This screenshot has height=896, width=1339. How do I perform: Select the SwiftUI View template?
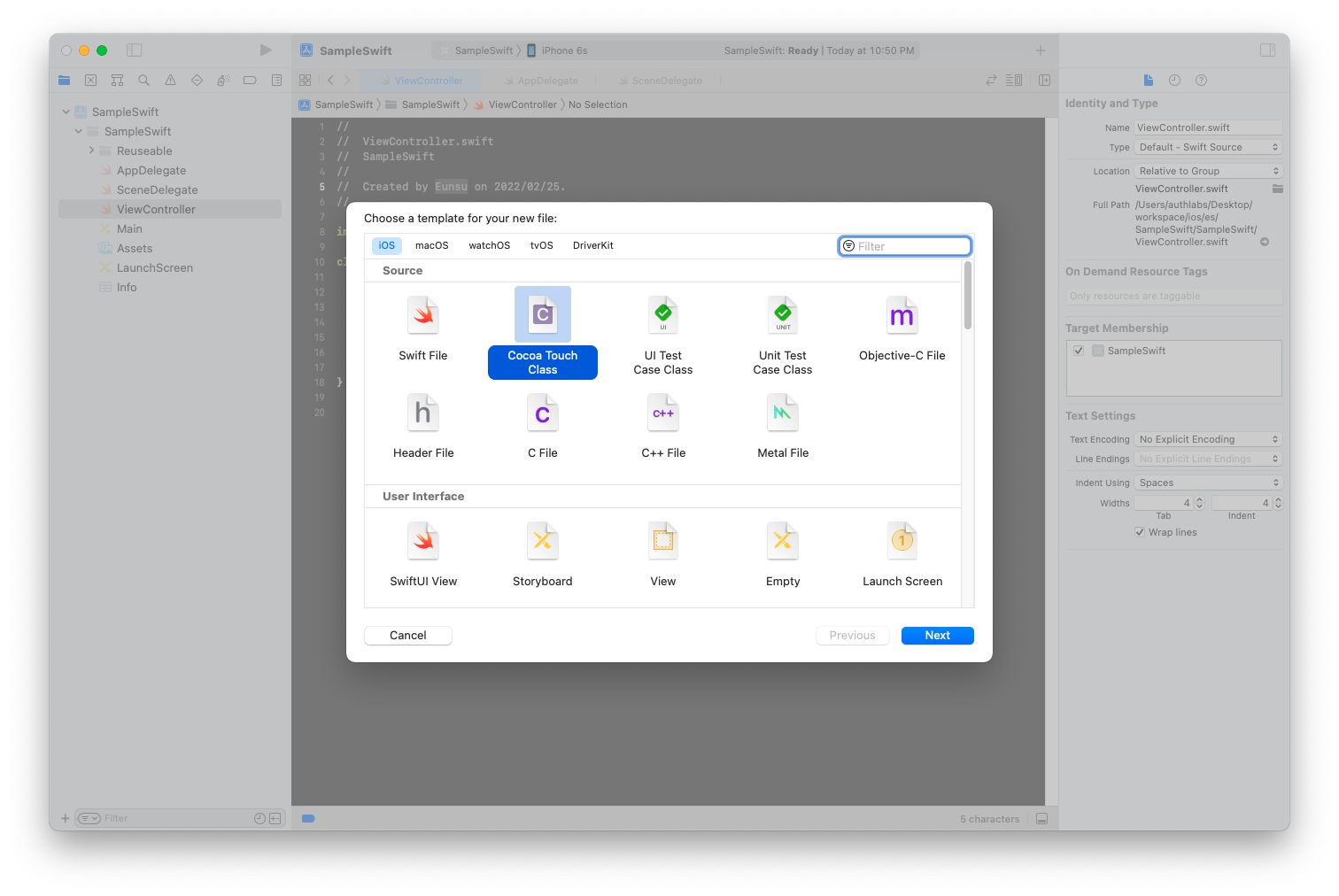(423, 555)
